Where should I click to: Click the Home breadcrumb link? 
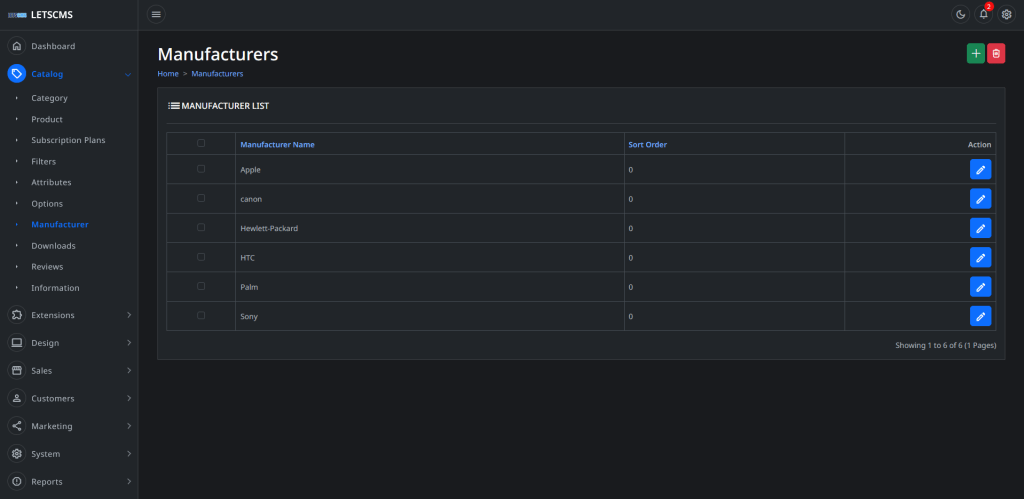[168, 74]
